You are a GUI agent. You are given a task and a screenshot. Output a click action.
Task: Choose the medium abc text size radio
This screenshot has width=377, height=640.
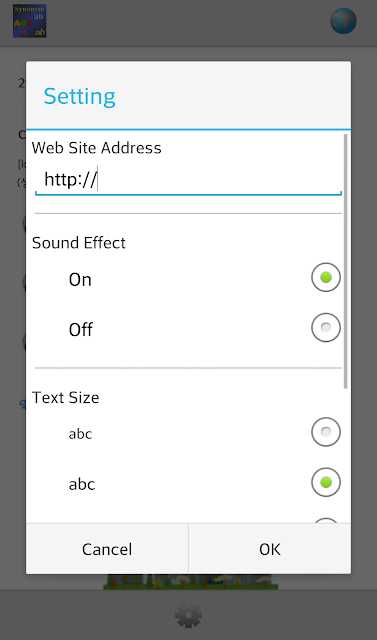point(326,482)
